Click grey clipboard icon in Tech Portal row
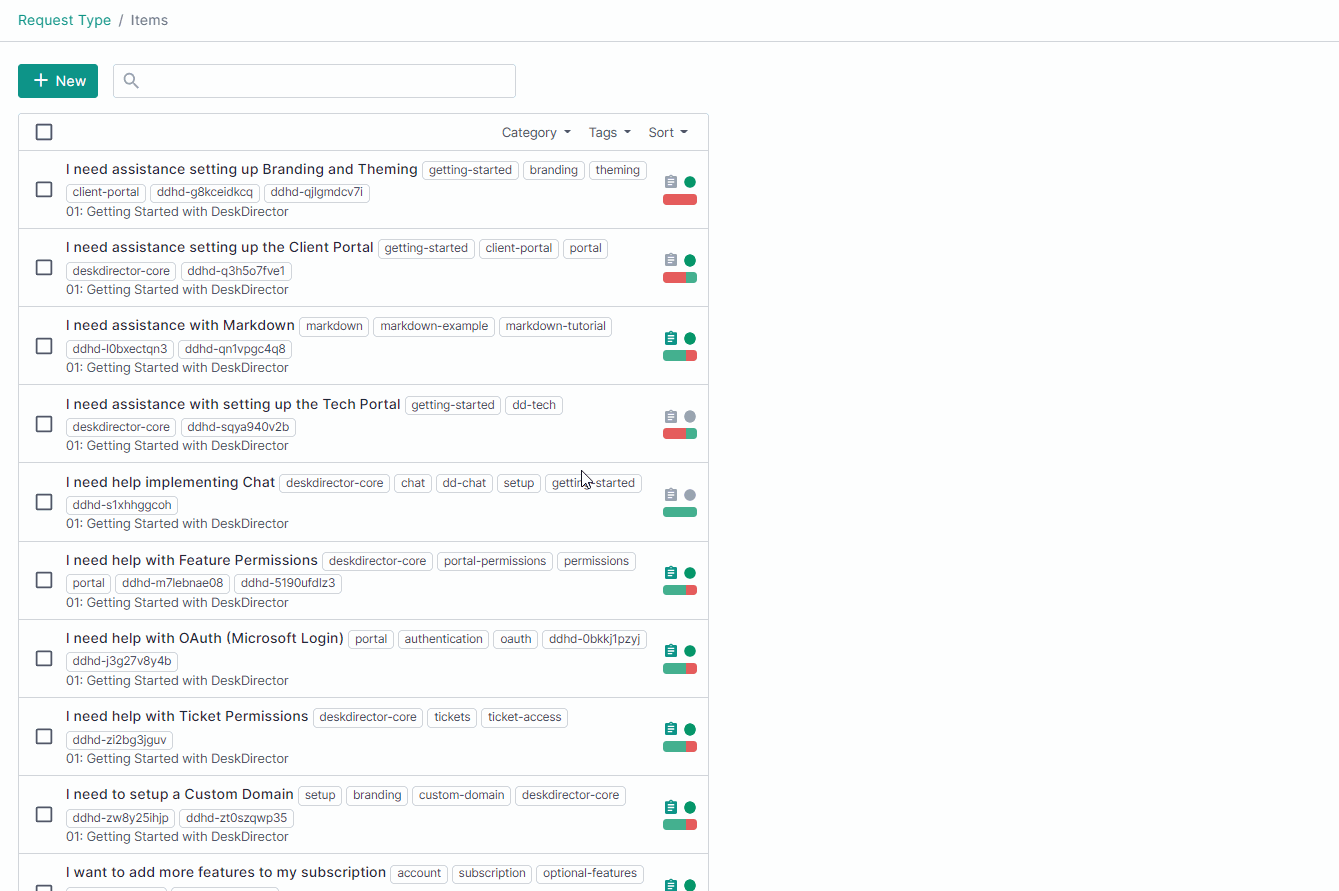Viewport: 1339px width, 891px height. tap(671, 416)
